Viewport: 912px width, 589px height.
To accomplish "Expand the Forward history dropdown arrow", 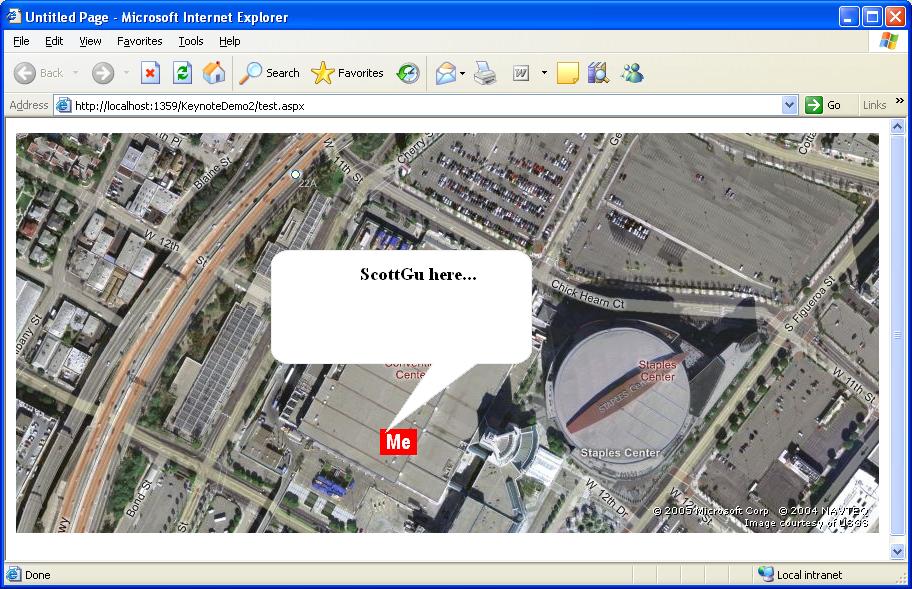I will (x=126, y=73).
